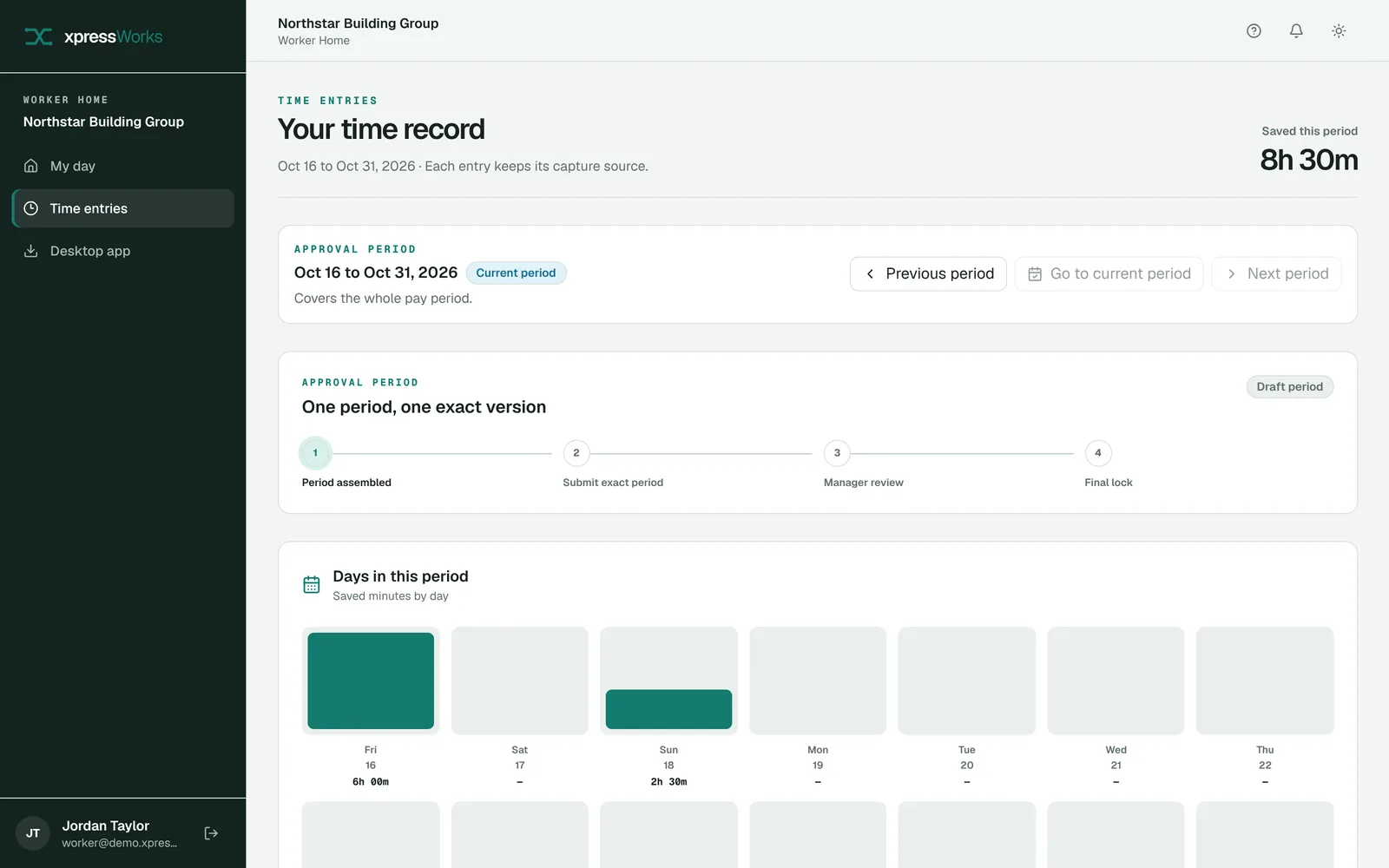
Task: Open the Sat 17 day tile
Action: 520,681
